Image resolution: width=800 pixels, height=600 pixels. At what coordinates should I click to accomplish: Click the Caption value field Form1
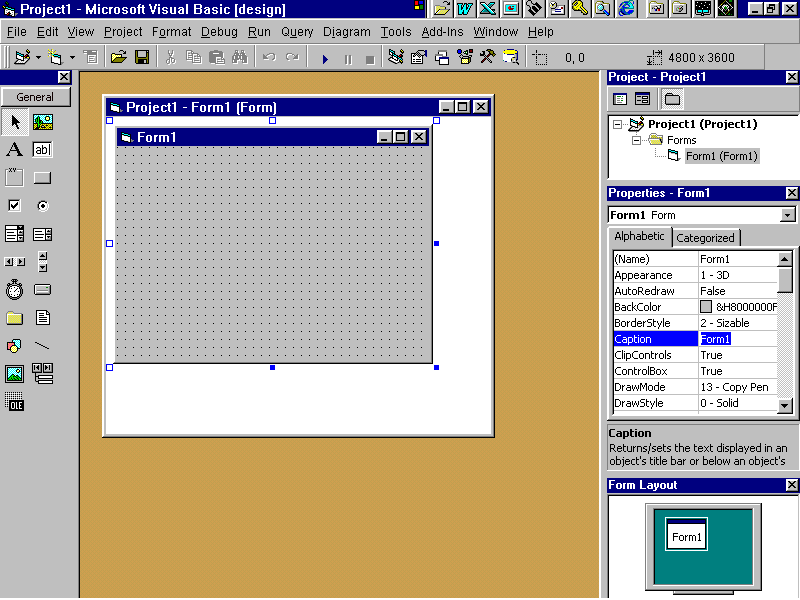pyautogui.click(x=737, y=339)
